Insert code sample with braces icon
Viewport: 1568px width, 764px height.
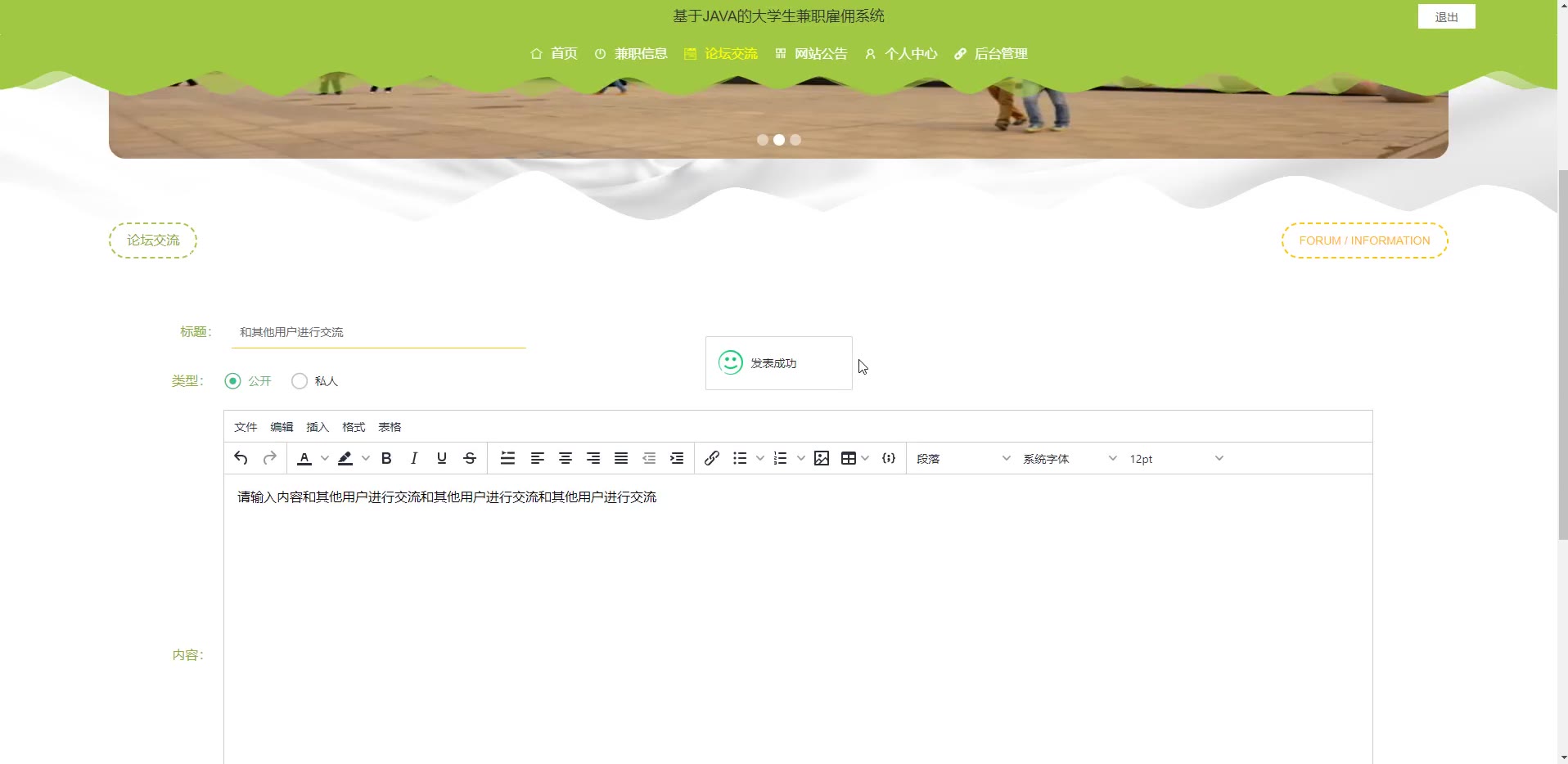click(x=889, y=458)
